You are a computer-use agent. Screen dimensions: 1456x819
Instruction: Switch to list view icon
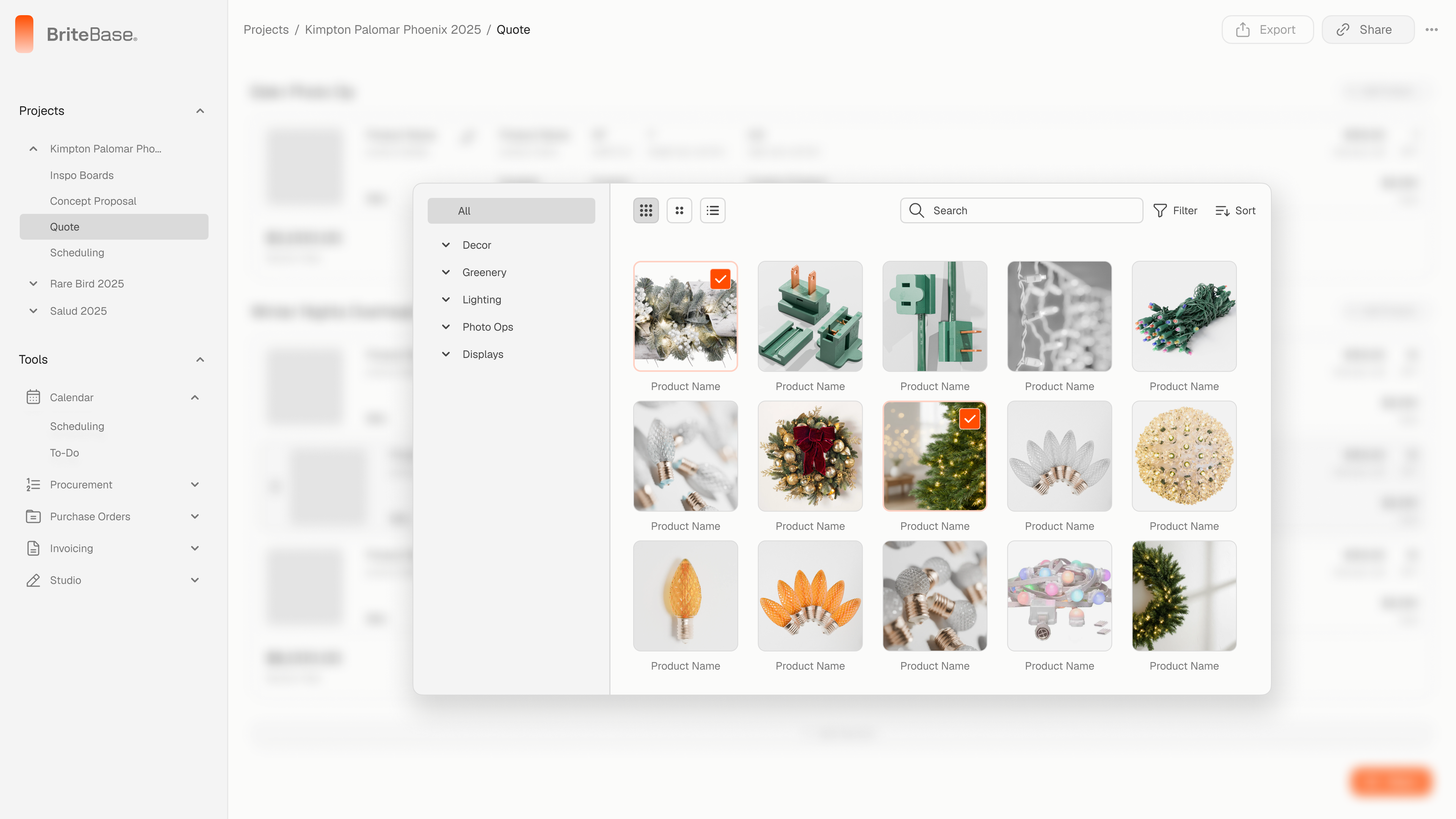coord(712,210)
